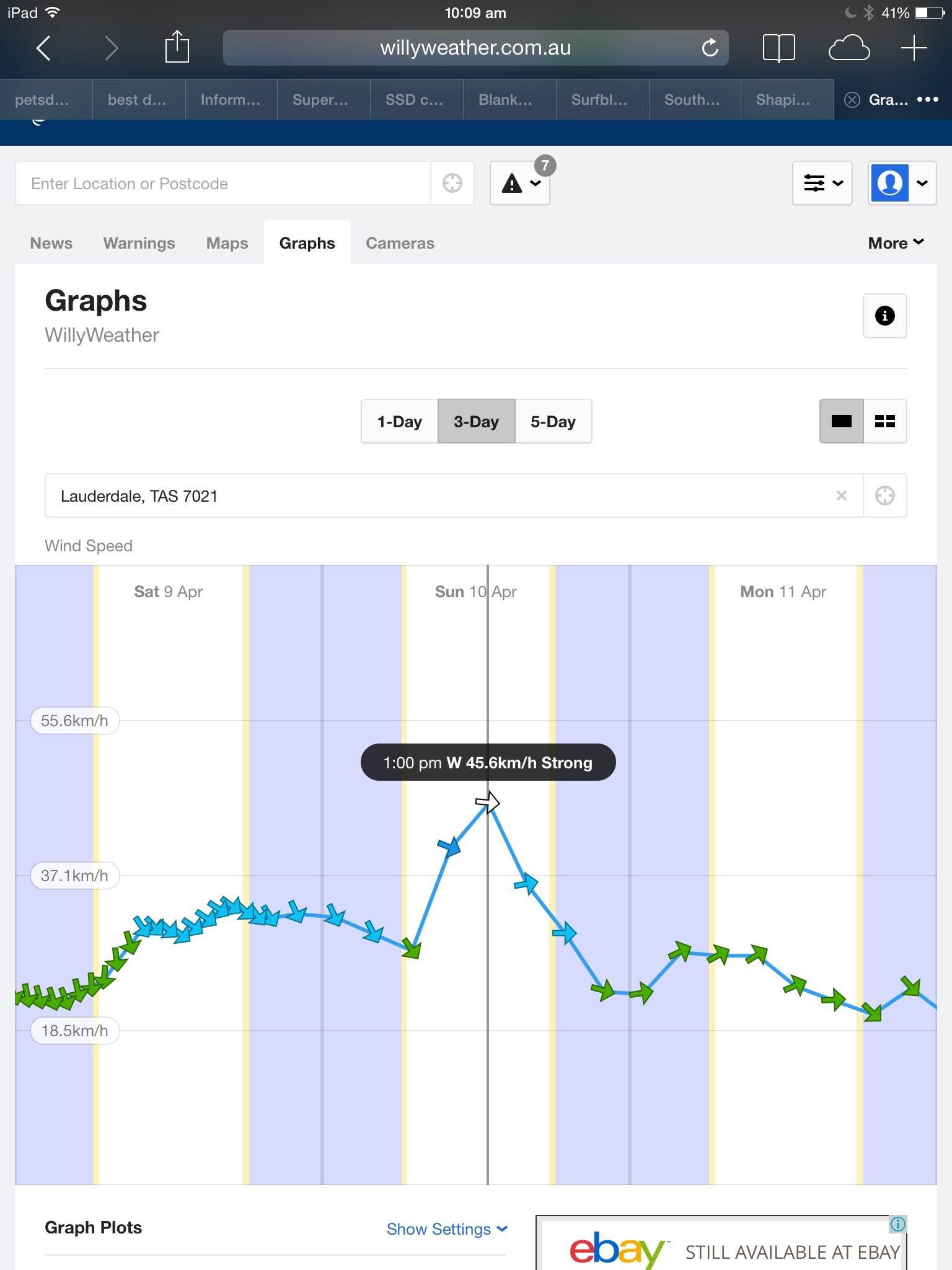Expand the weather warnings dropdown
The height and width of the screenshot is (1270, 952).
click(520, 184)
